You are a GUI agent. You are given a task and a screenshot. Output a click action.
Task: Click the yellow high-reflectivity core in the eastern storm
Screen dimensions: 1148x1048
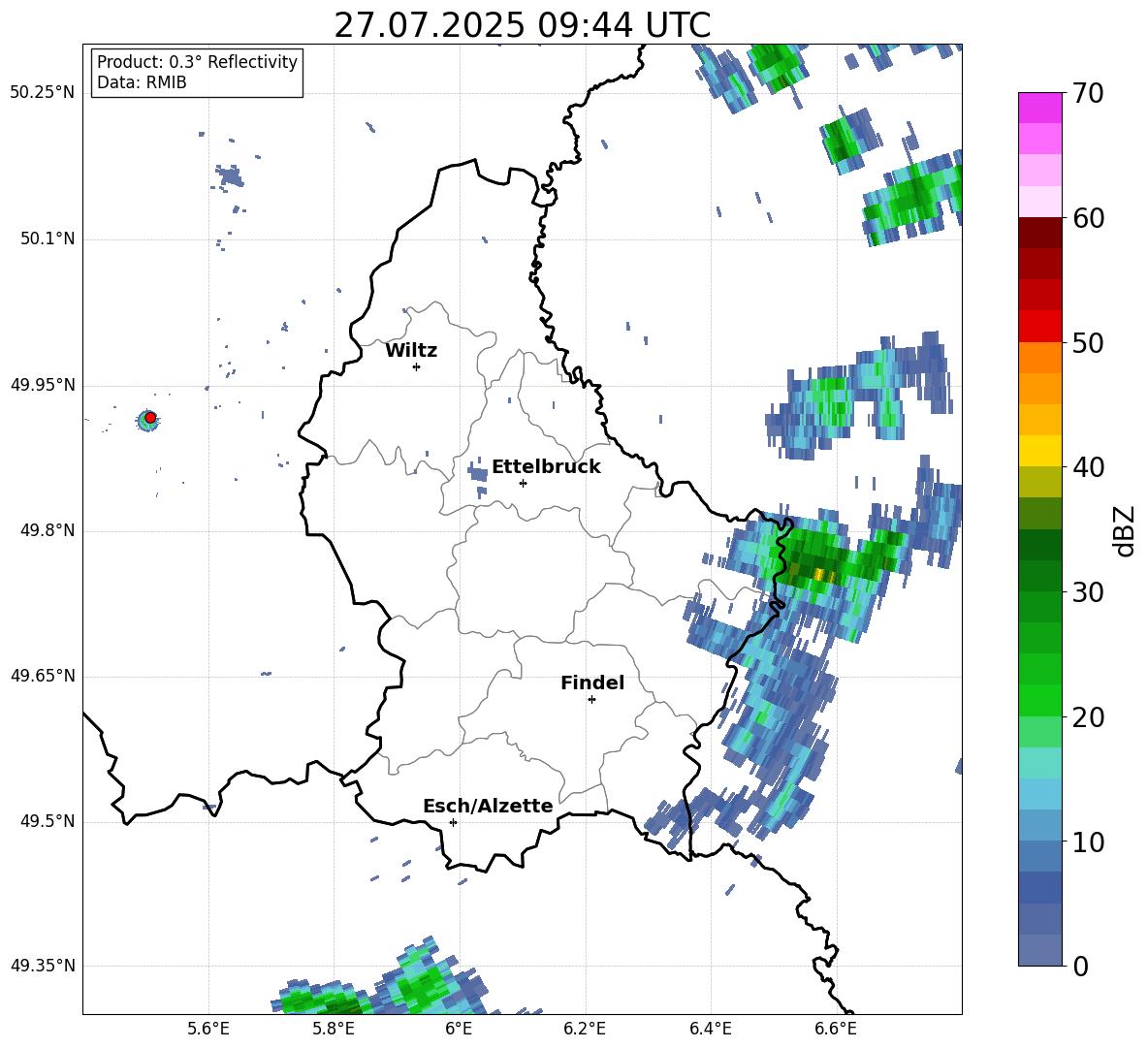[823, 575]
